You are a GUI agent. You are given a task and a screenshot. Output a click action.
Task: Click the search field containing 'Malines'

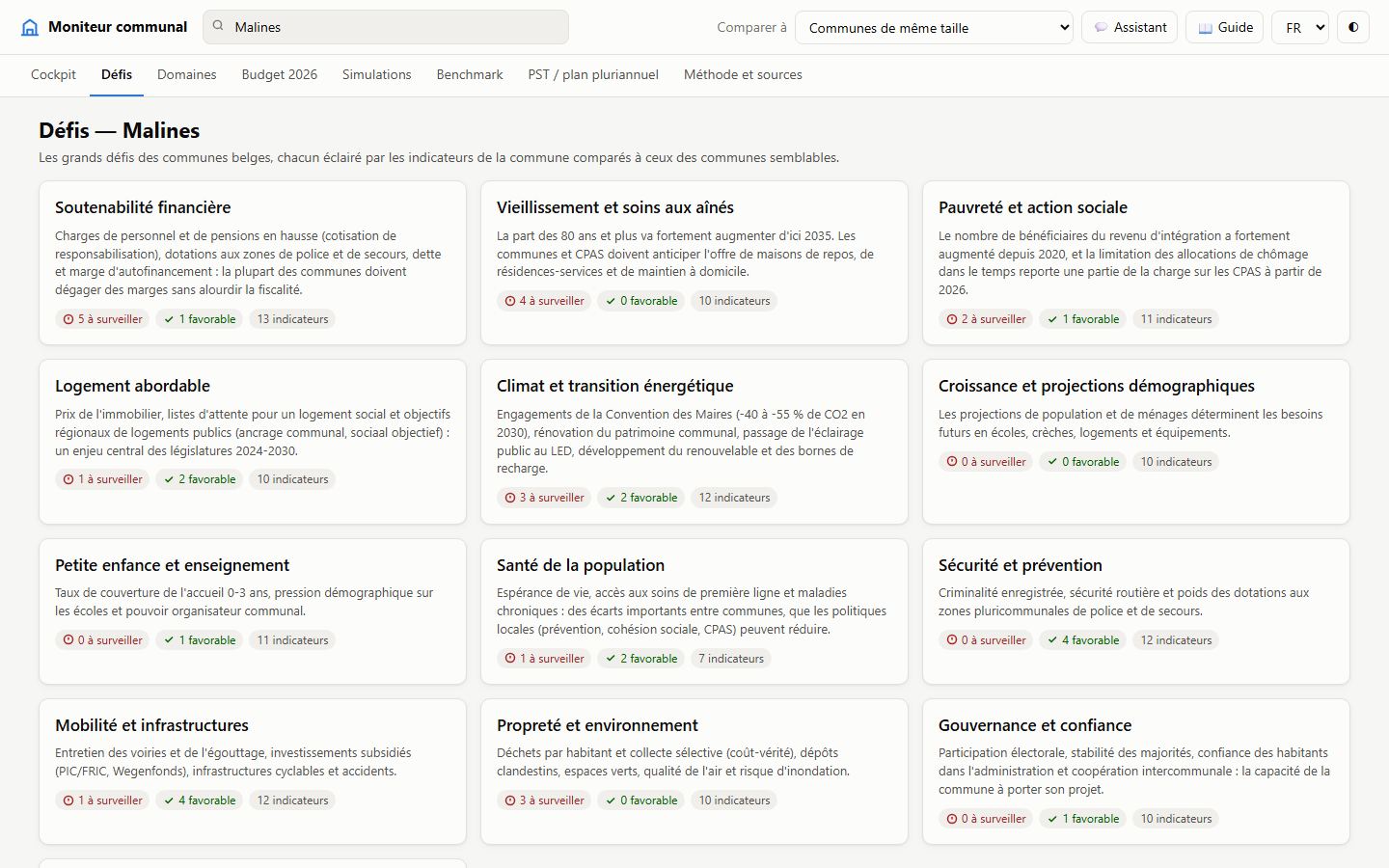[386, 27]
